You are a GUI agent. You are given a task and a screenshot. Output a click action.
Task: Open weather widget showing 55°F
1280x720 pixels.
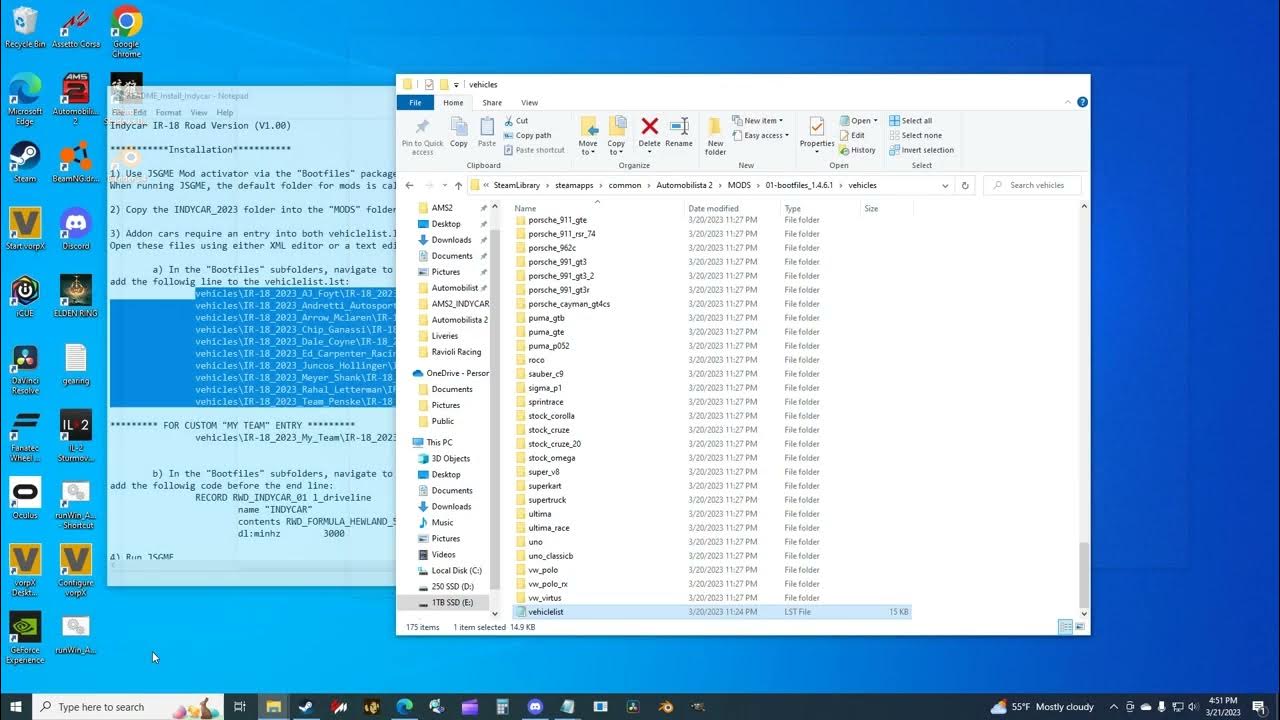[x=1042, y=707]
